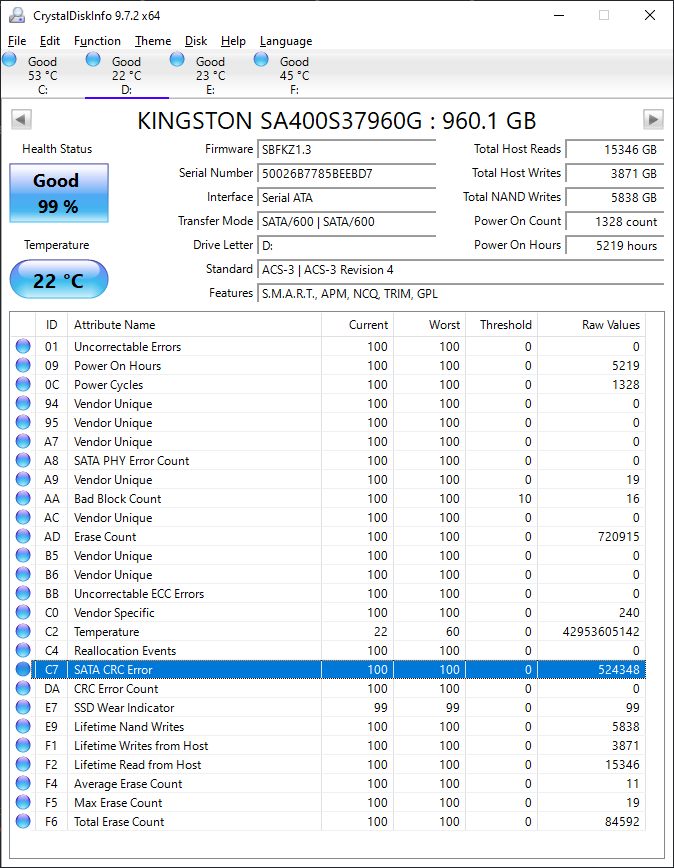Click status orb of Vendor Specific C0 row
This screenshot has height=868, width=674.
pyautogui.click(x=23, y=612)
